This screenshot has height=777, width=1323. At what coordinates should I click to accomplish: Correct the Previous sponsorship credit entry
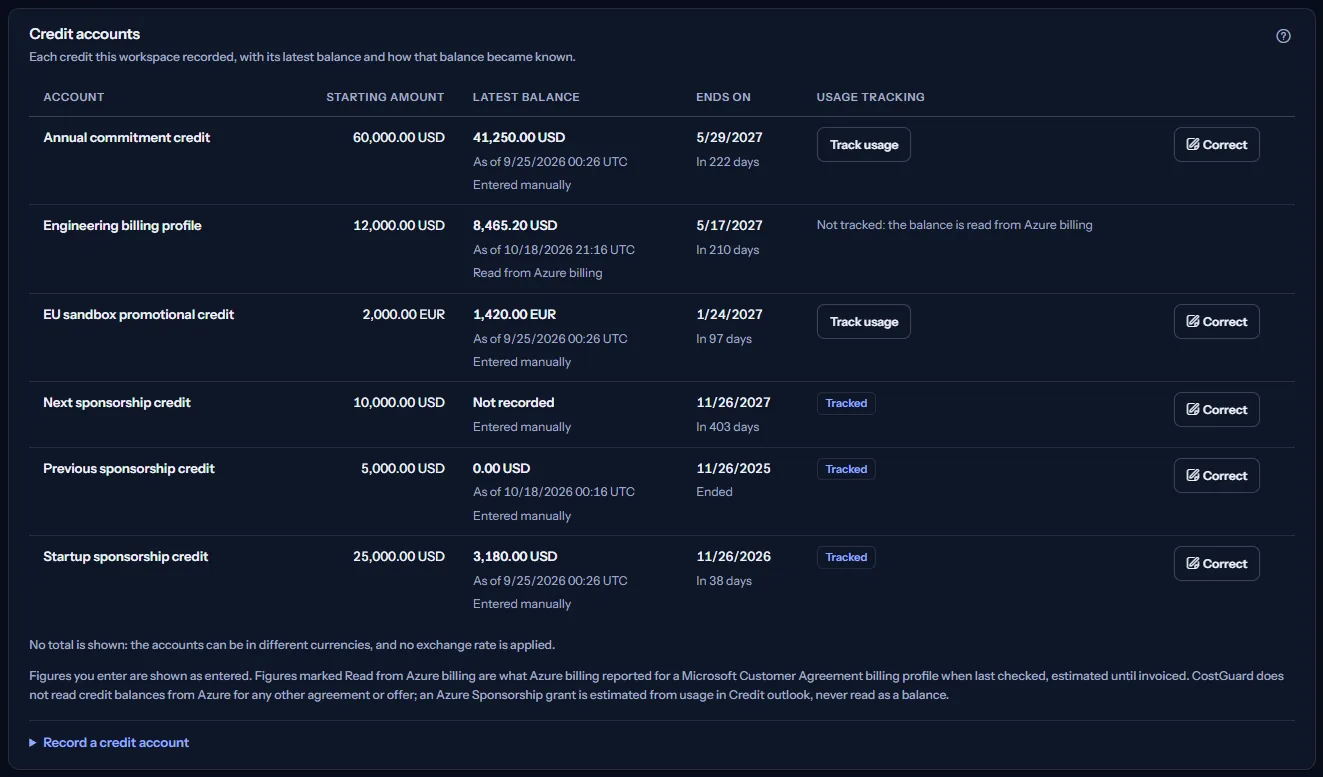pyautogui.click(x=1216, y=476)
